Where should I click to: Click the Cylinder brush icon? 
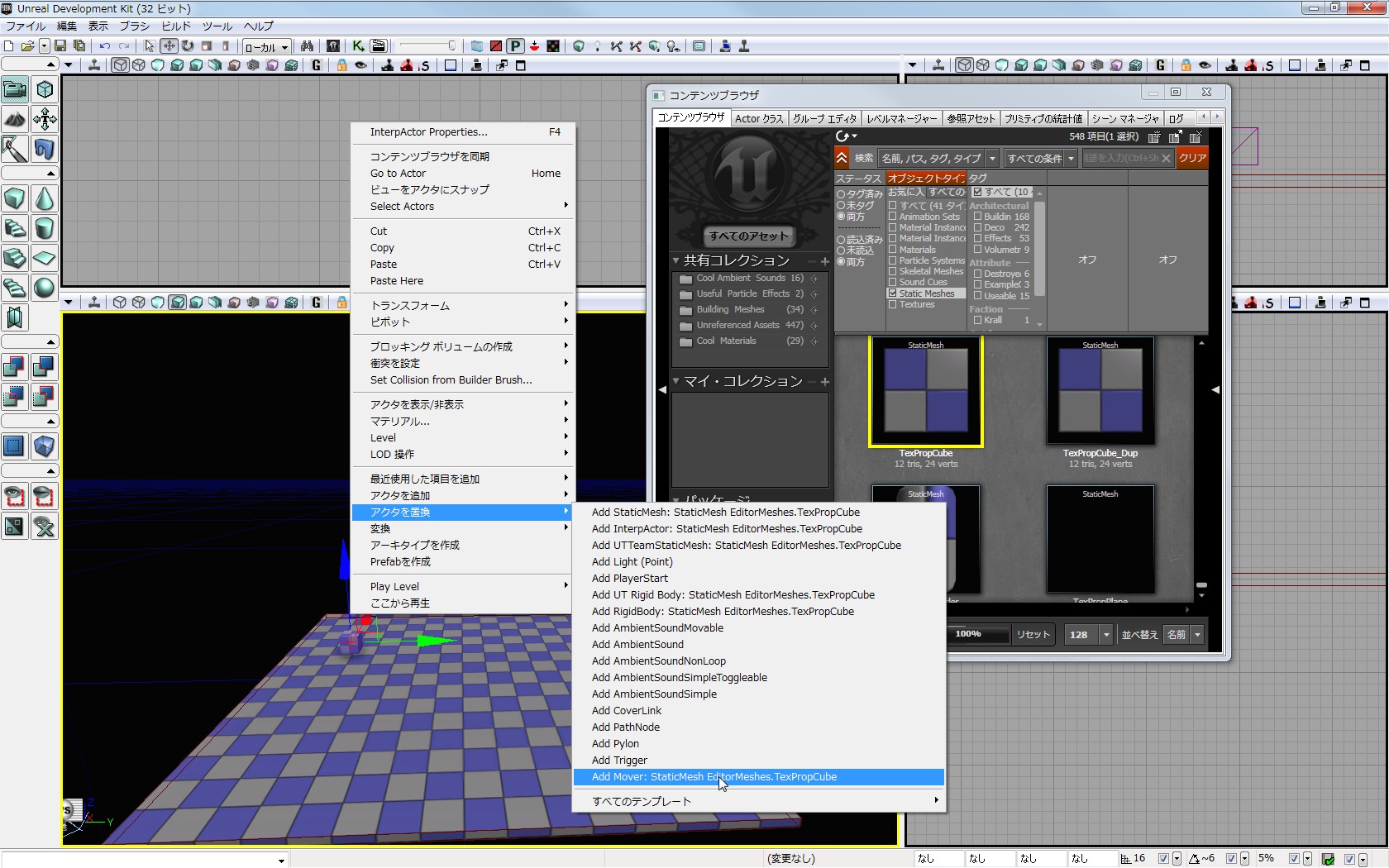coord(45,228)
